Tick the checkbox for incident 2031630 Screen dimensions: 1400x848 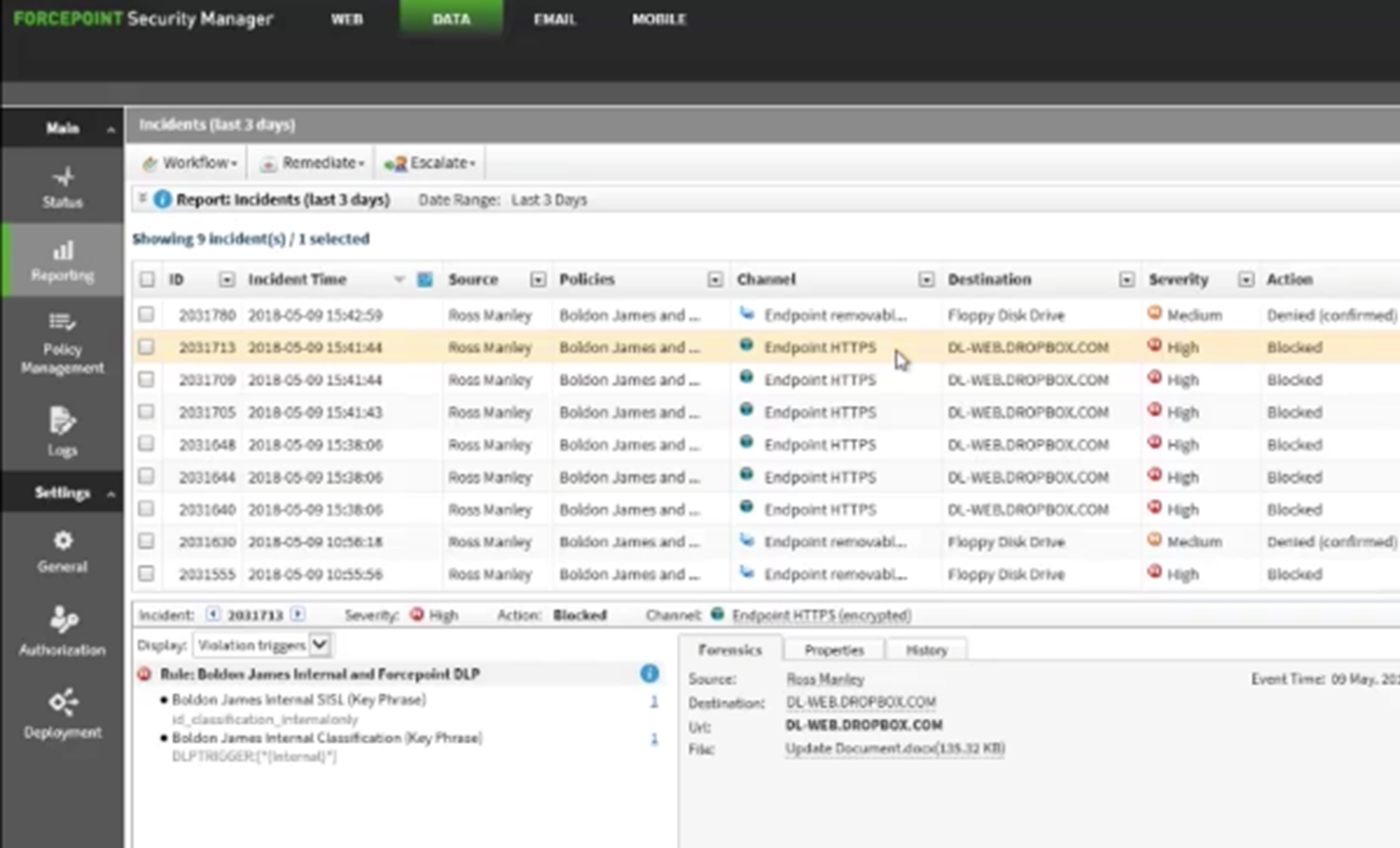click(x=147, y=541)
